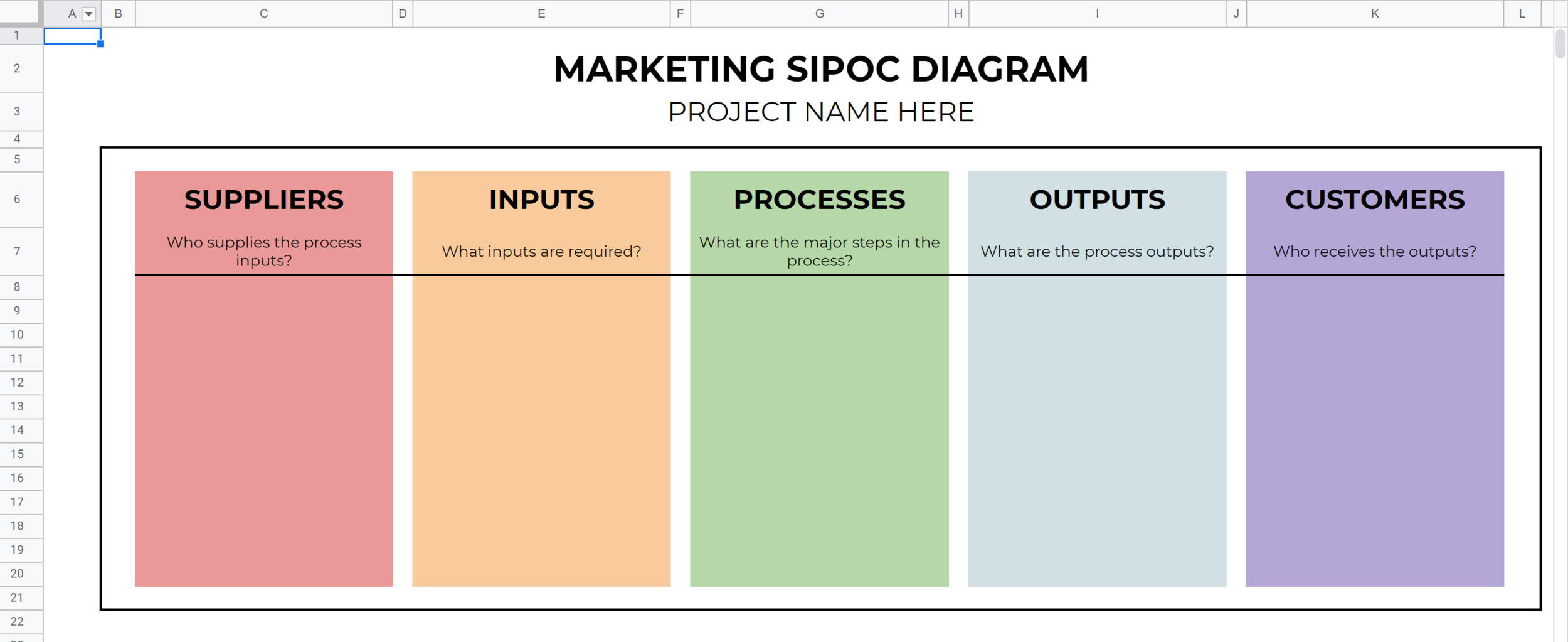This screenshot has height=642, width=1568.
Task: Click the select-all corner box
Action: pos(21,13)
